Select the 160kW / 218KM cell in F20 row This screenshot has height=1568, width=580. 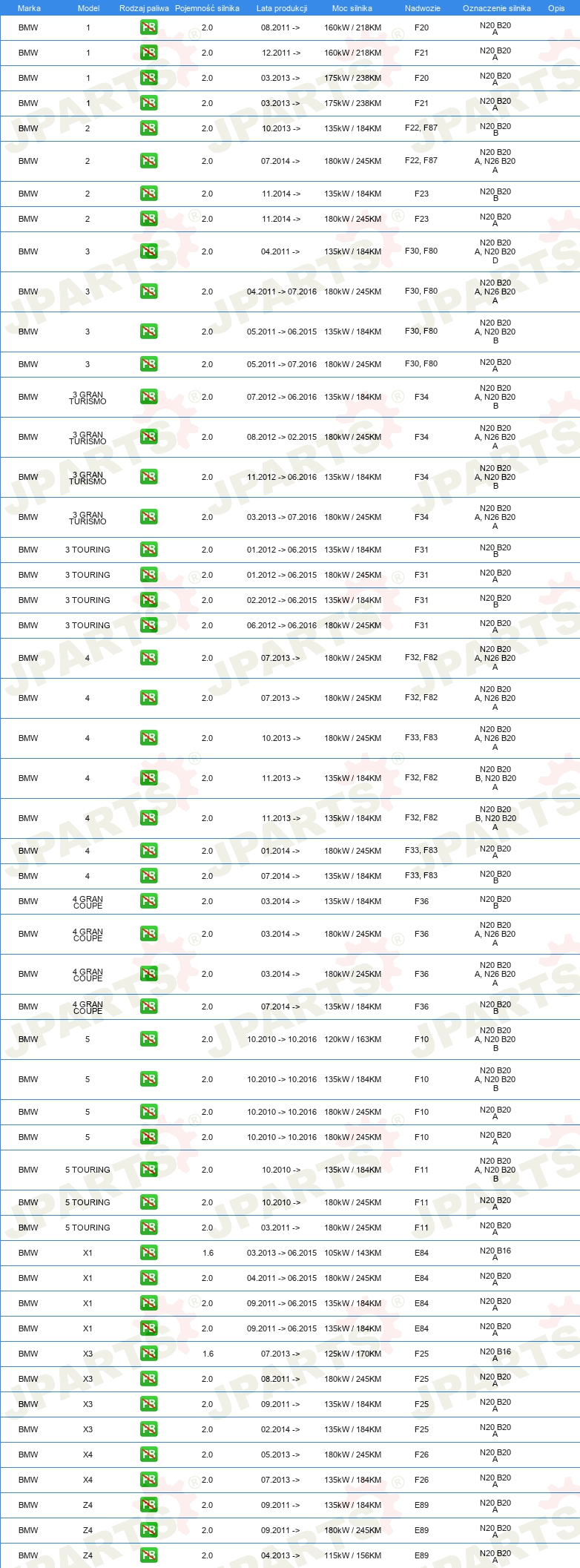coord(352,27)
